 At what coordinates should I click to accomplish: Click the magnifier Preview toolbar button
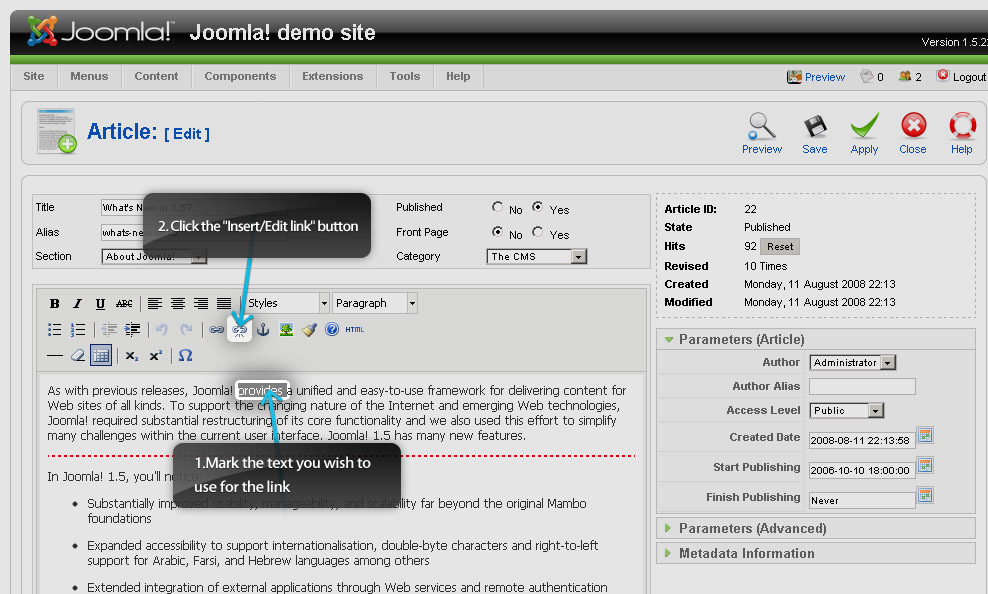pos(762,134)
